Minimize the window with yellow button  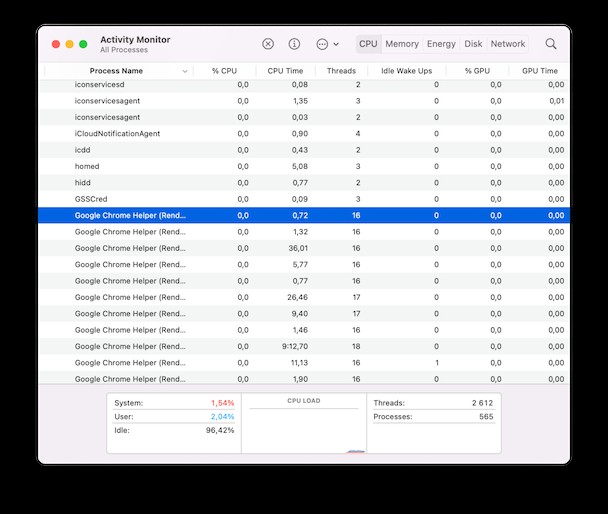(69, 44)
